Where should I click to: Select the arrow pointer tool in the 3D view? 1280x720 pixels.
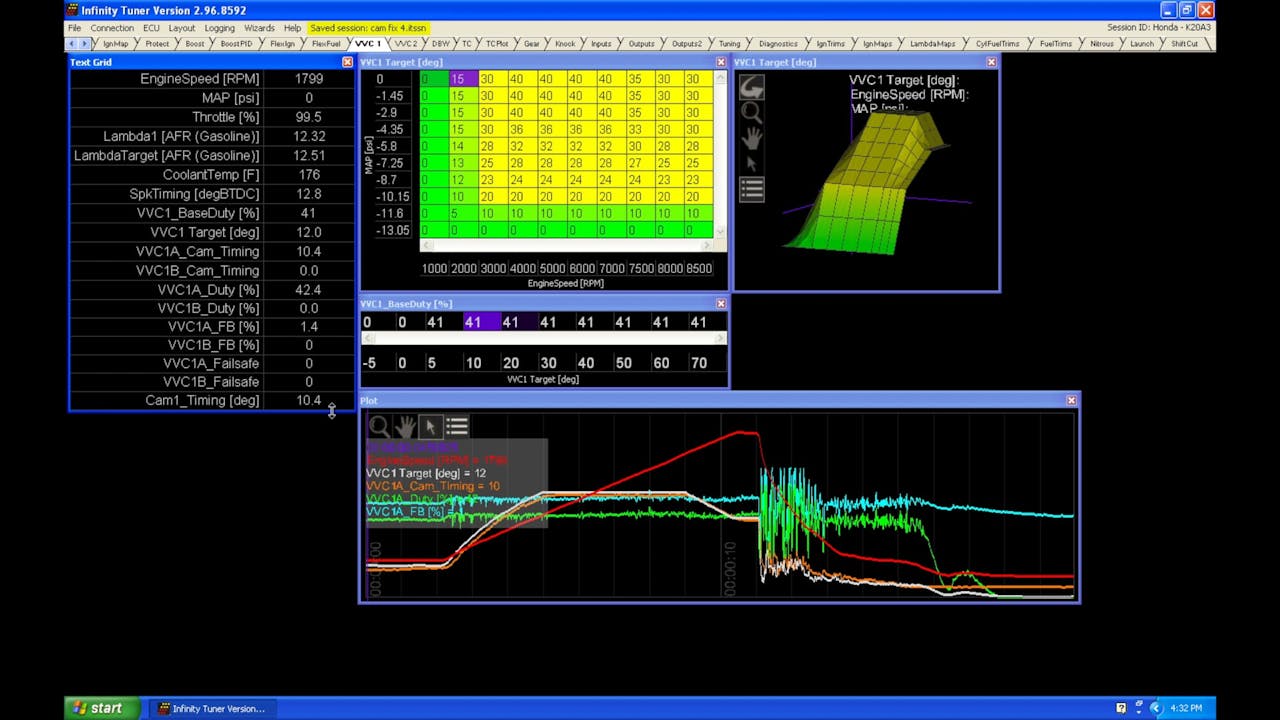pos(752,163)
